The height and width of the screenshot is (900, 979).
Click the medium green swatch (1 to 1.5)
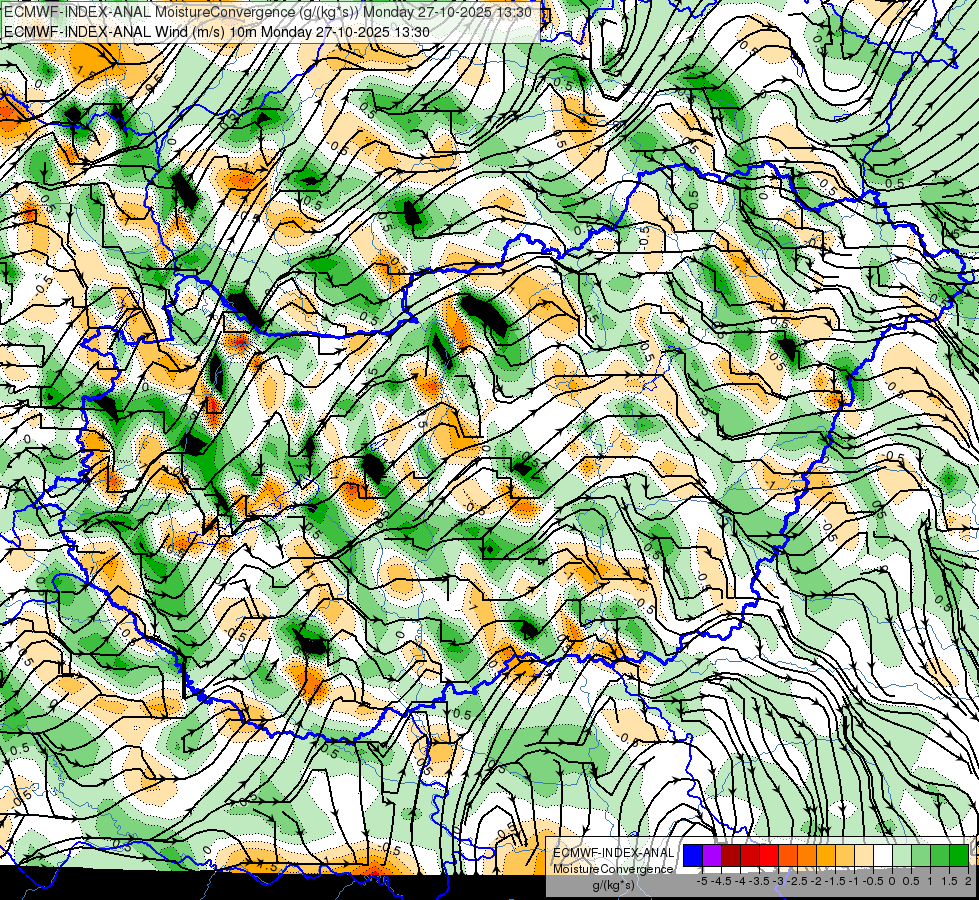(x=940, y=855)
